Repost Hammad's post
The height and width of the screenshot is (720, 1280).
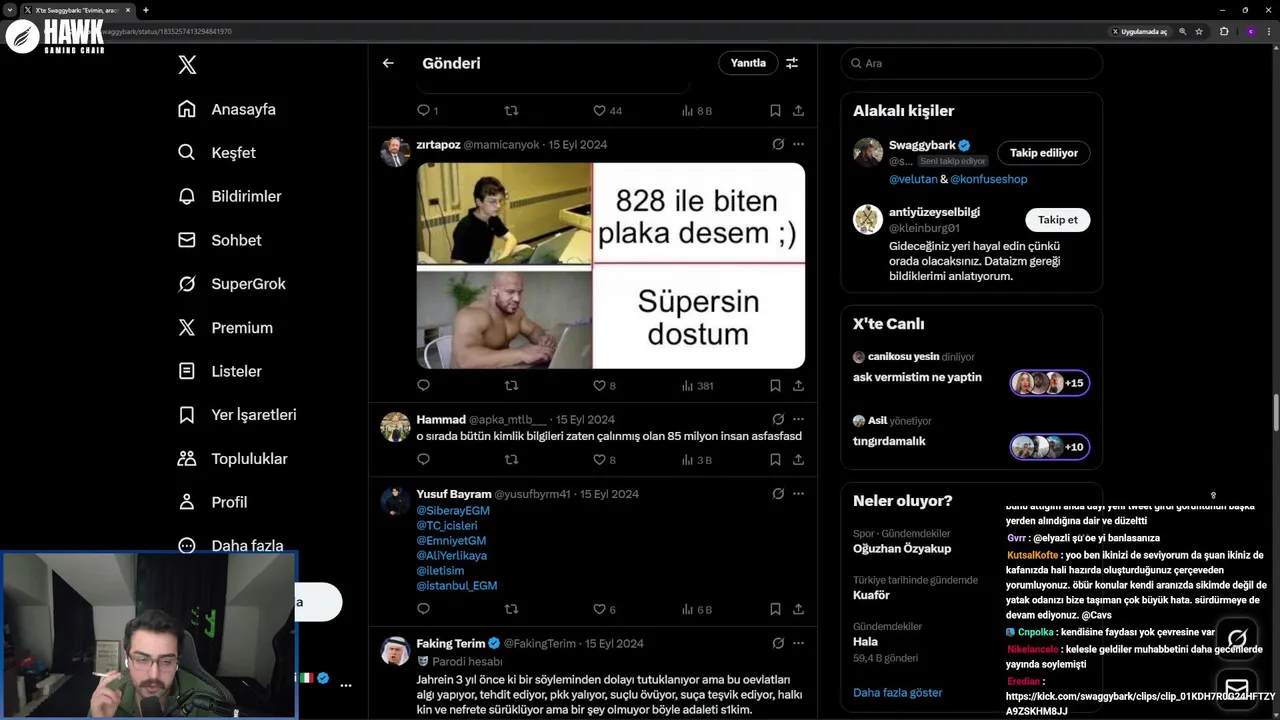(x=511, y=460)
